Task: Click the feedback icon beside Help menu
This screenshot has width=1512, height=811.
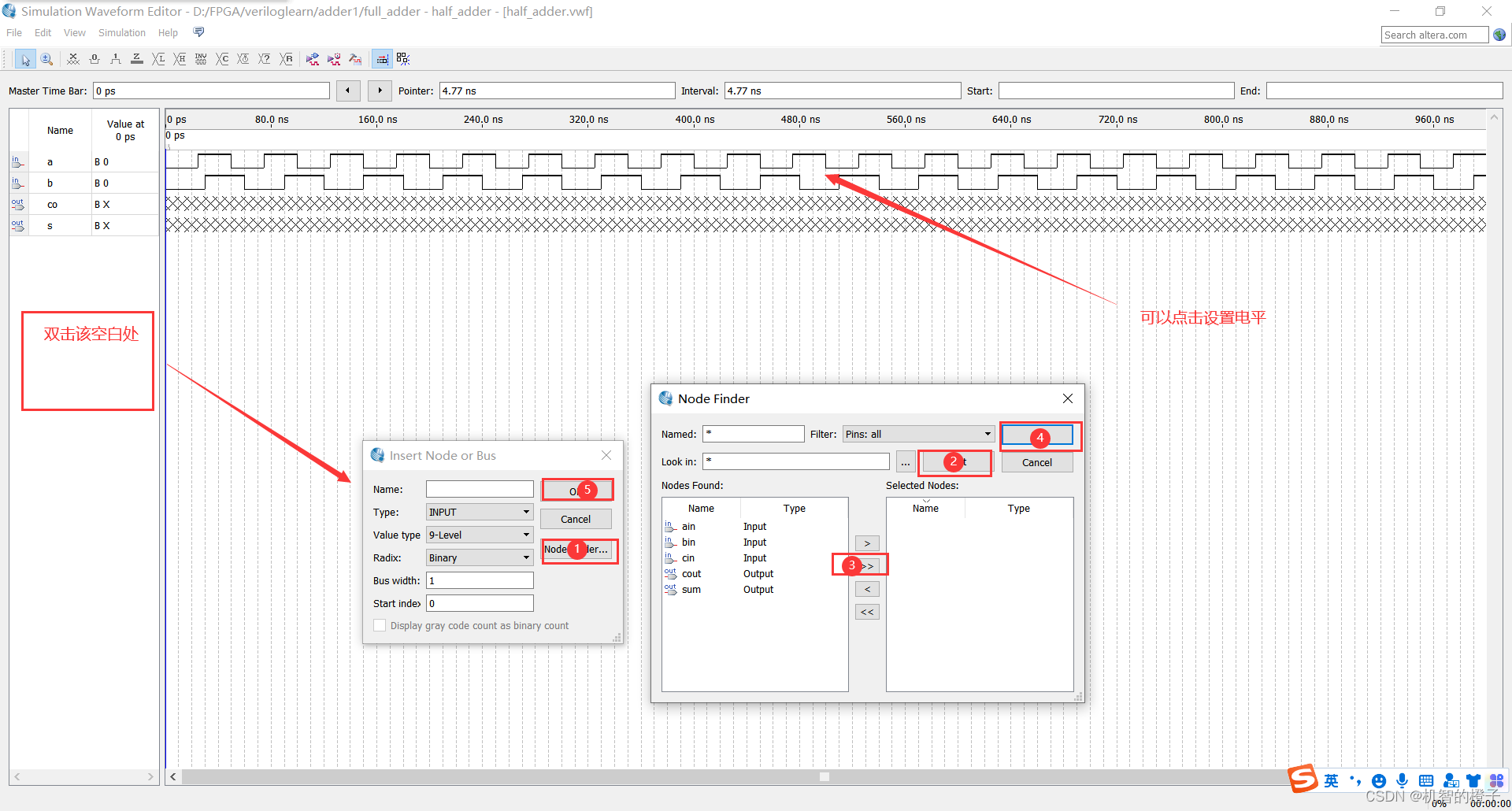Action: 198,32
